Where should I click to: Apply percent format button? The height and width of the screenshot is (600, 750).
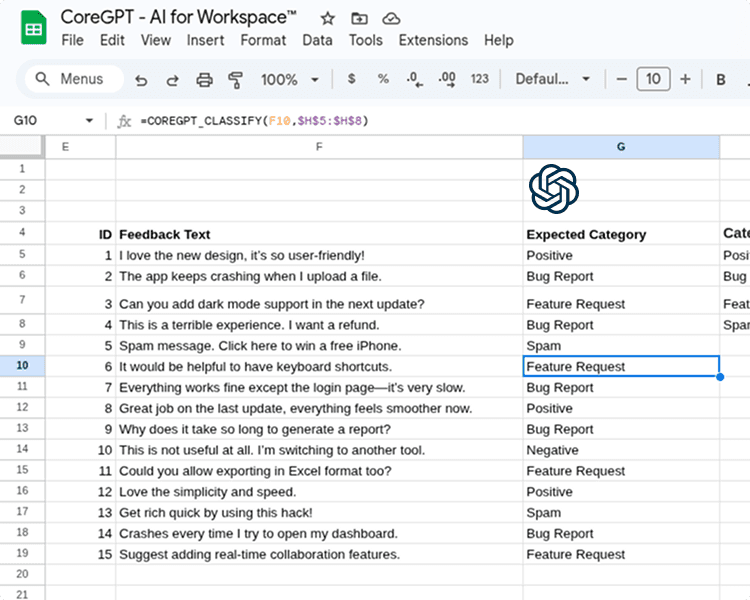pos(383,80)
